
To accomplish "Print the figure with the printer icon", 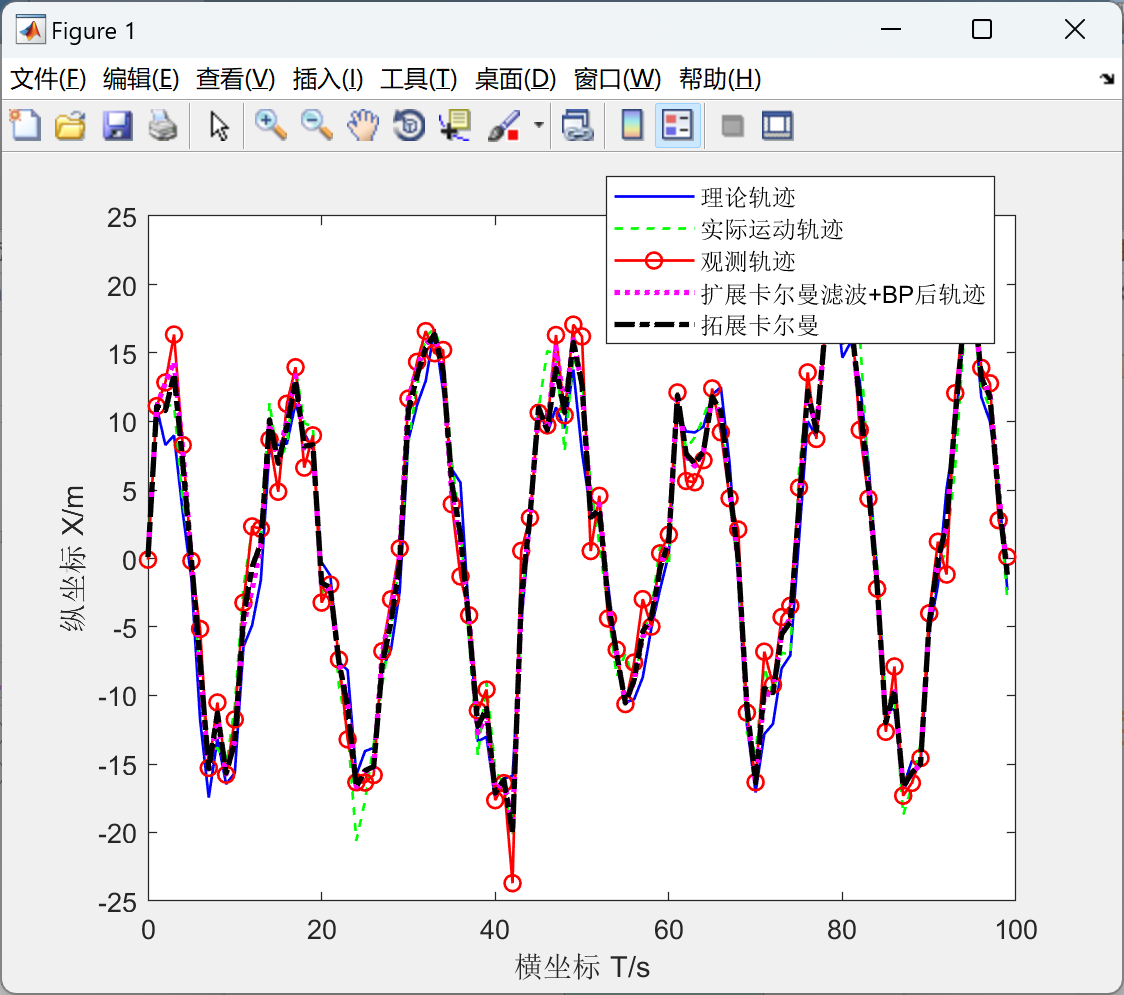I will (x=163, y=125).
